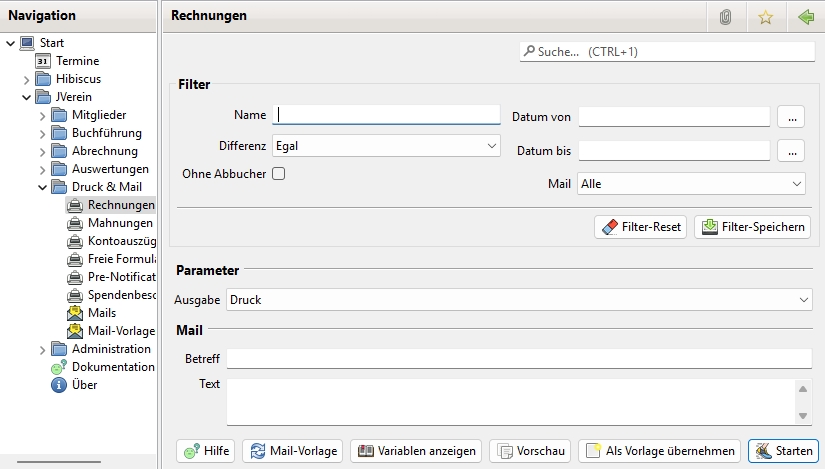Image resolution: width=825 pixels, height=469 pixels.
Task: Click the Filter-Reset button
Action: pyautogui.click(x=640, y=227)
